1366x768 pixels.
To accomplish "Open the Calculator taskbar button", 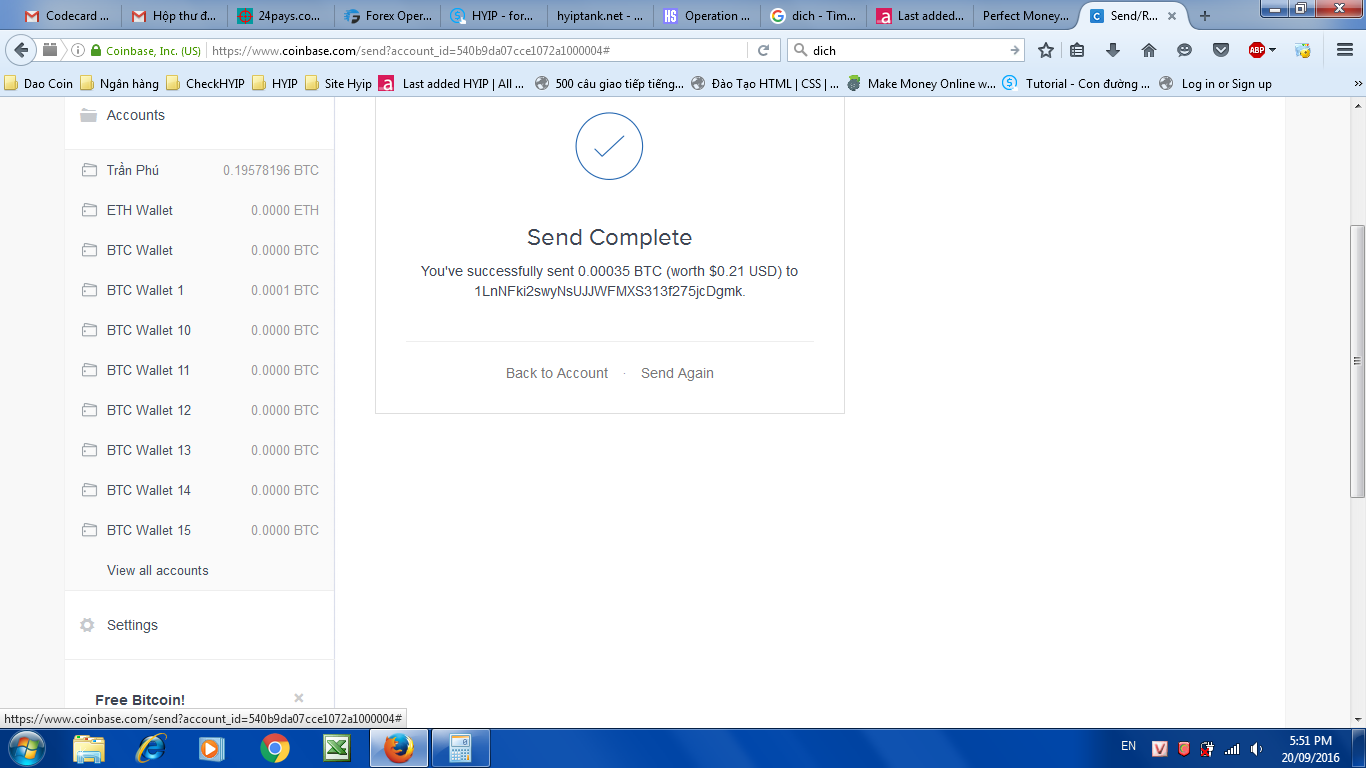I will click(460, 748).
